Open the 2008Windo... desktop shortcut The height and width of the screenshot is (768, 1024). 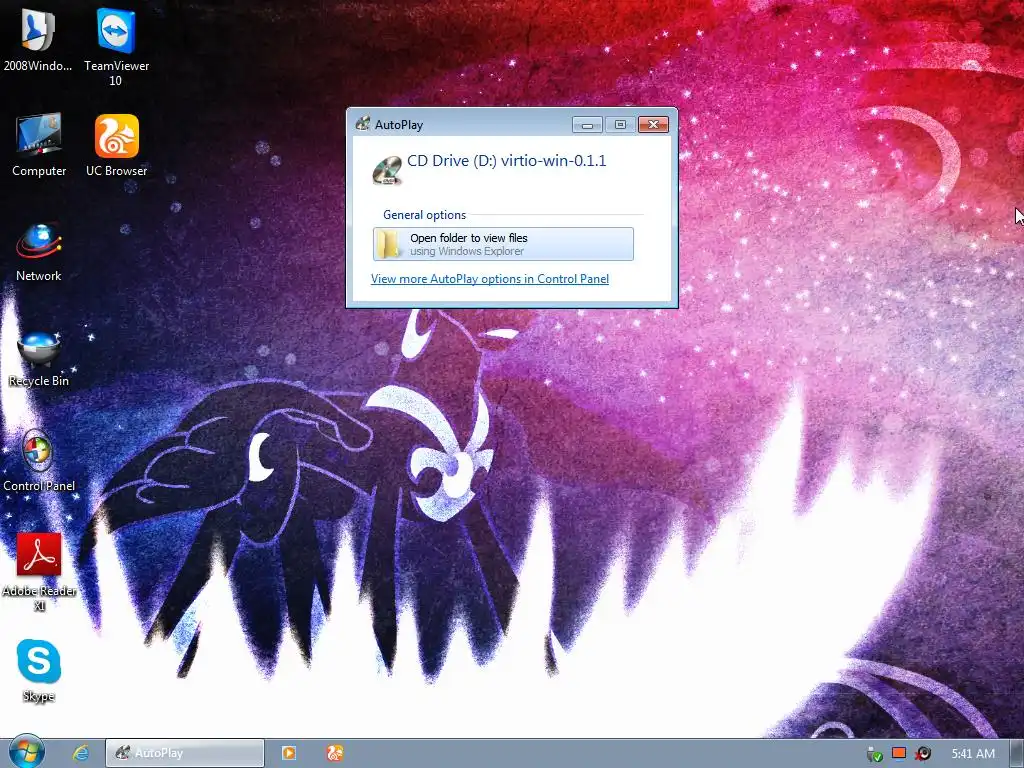point(38,39)
